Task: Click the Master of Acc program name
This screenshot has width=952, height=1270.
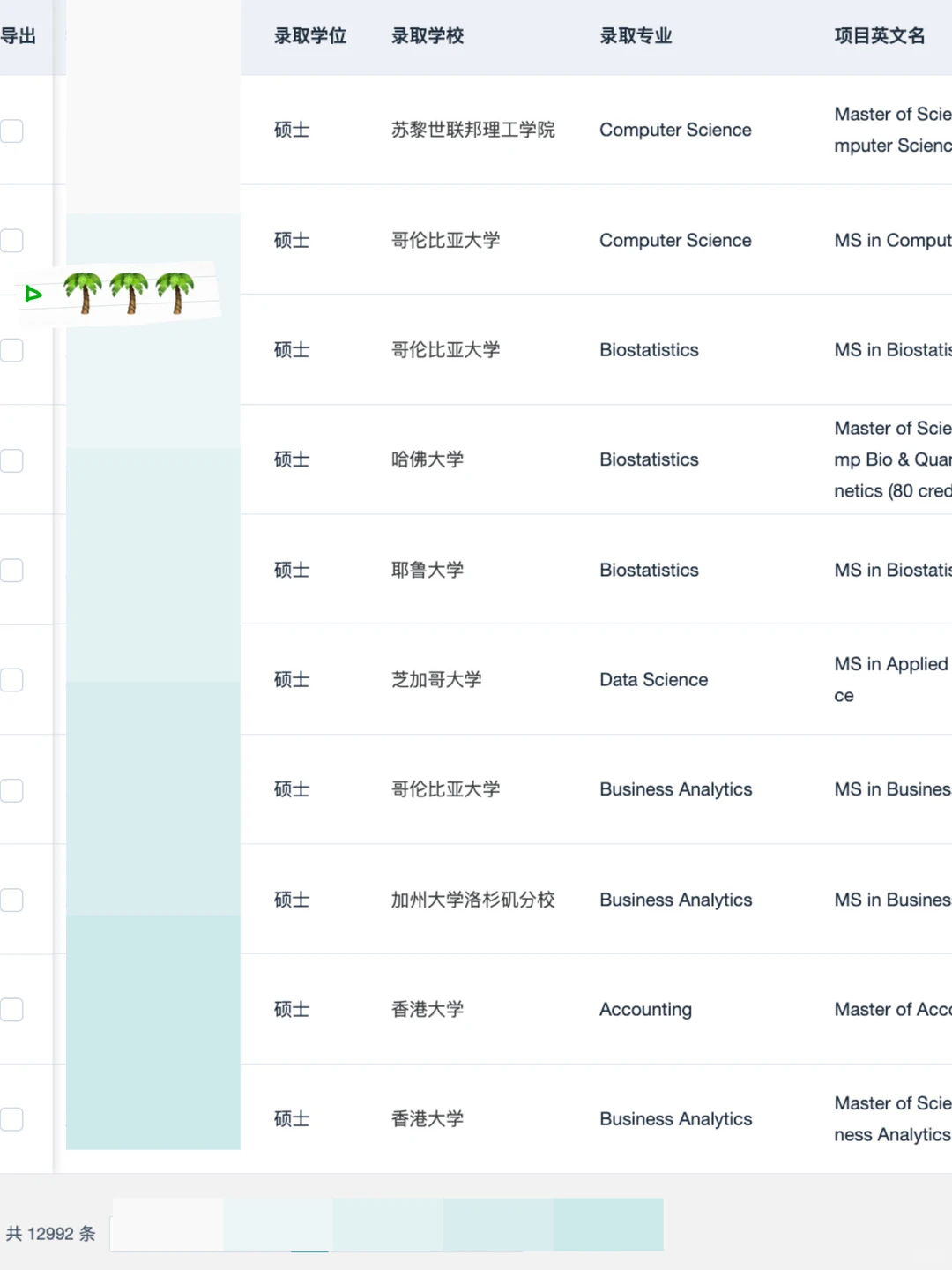Action: (x=893, y=1009)
